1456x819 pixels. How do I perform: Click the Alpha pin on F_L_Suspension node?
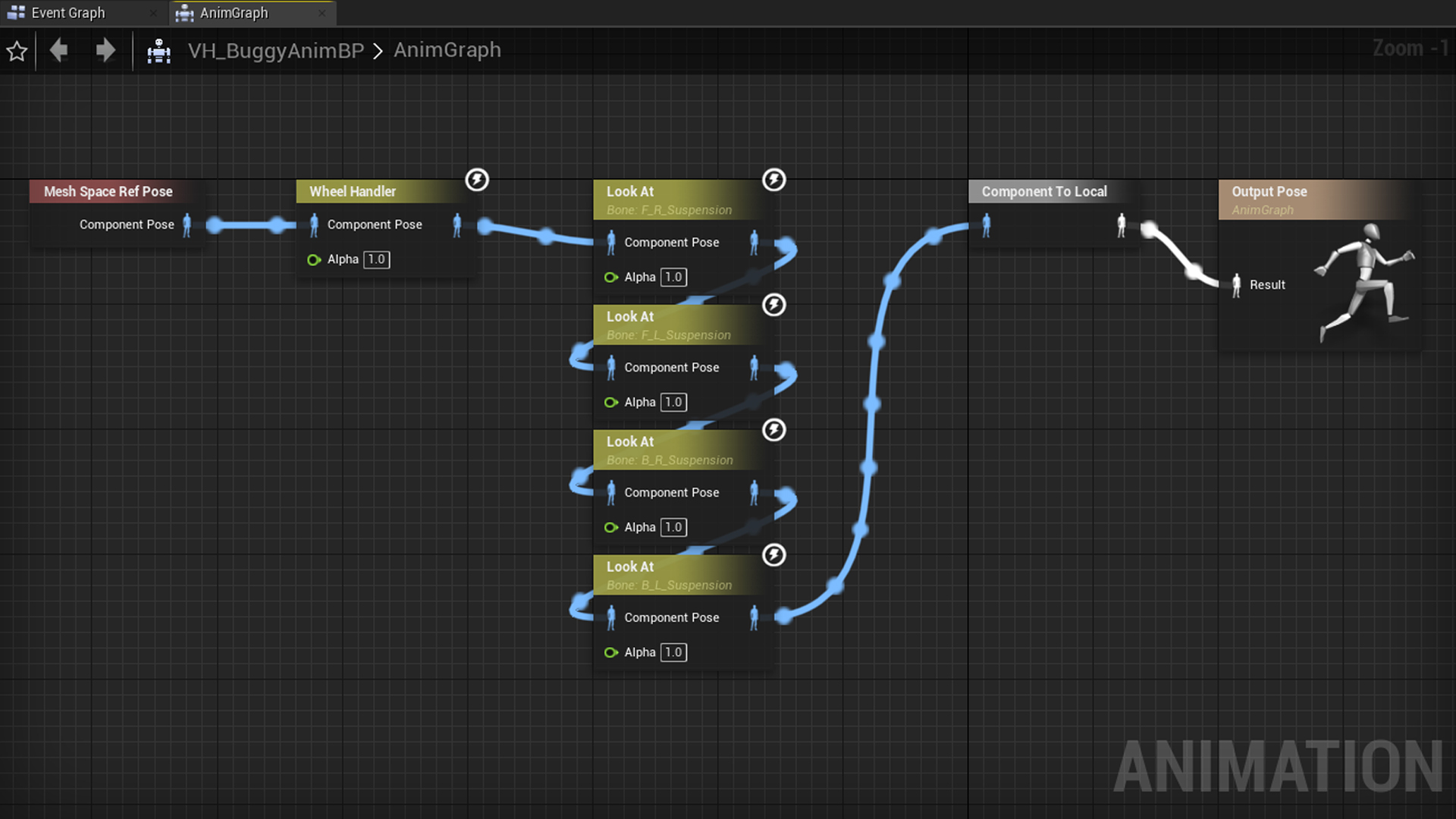[x=610, y=403]
